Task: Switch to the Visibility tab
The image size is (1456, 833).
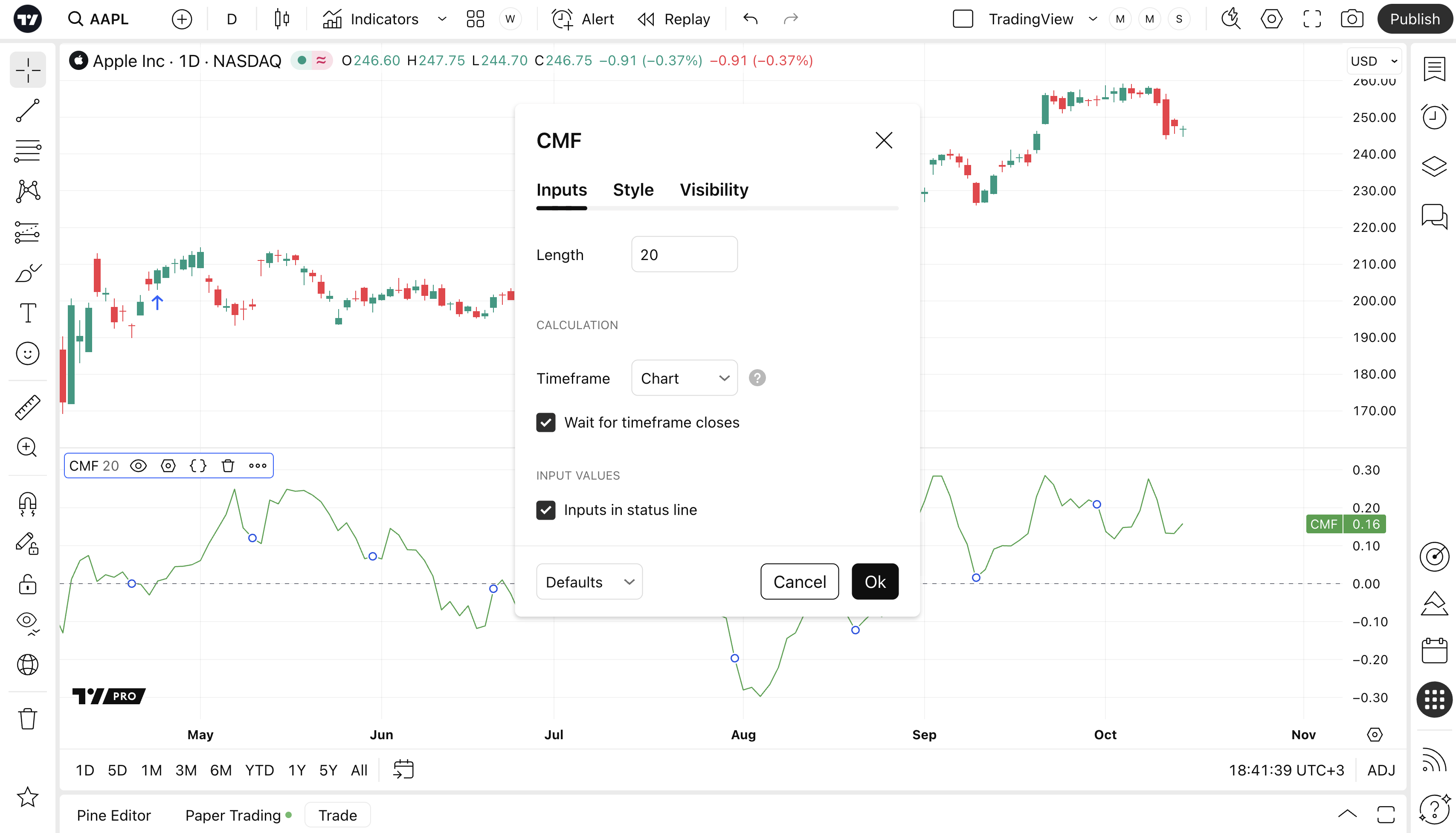Action: [713, 190]
